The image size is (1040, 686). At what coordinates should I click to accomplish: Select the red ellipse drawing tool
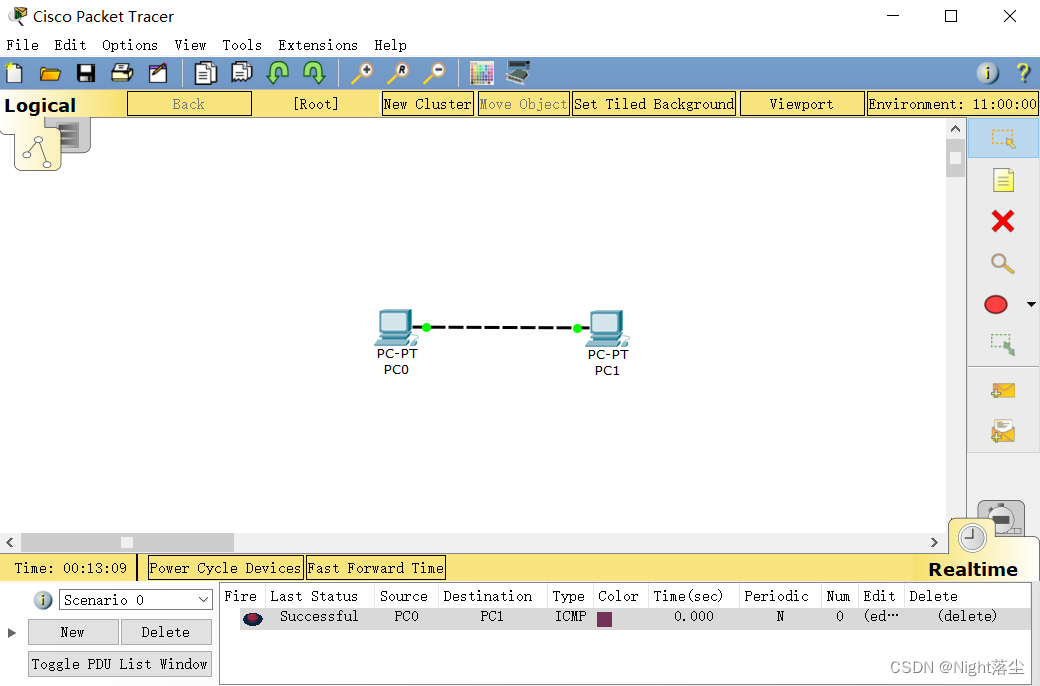tap(996, 305)
